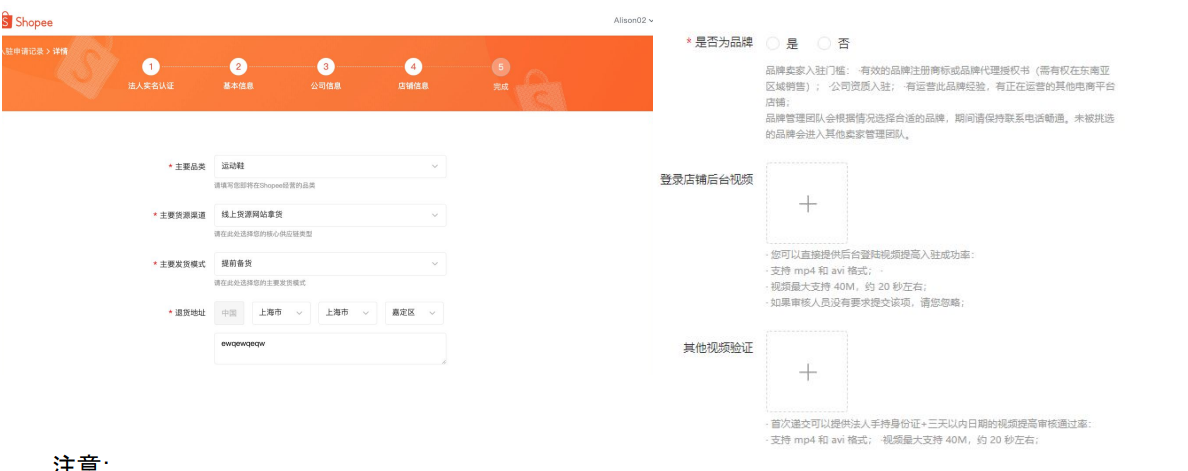The image size is (1188, 471).
Task: Click the 入驻申请记录 breadcrumb link
Action: [x=23, y=51]
